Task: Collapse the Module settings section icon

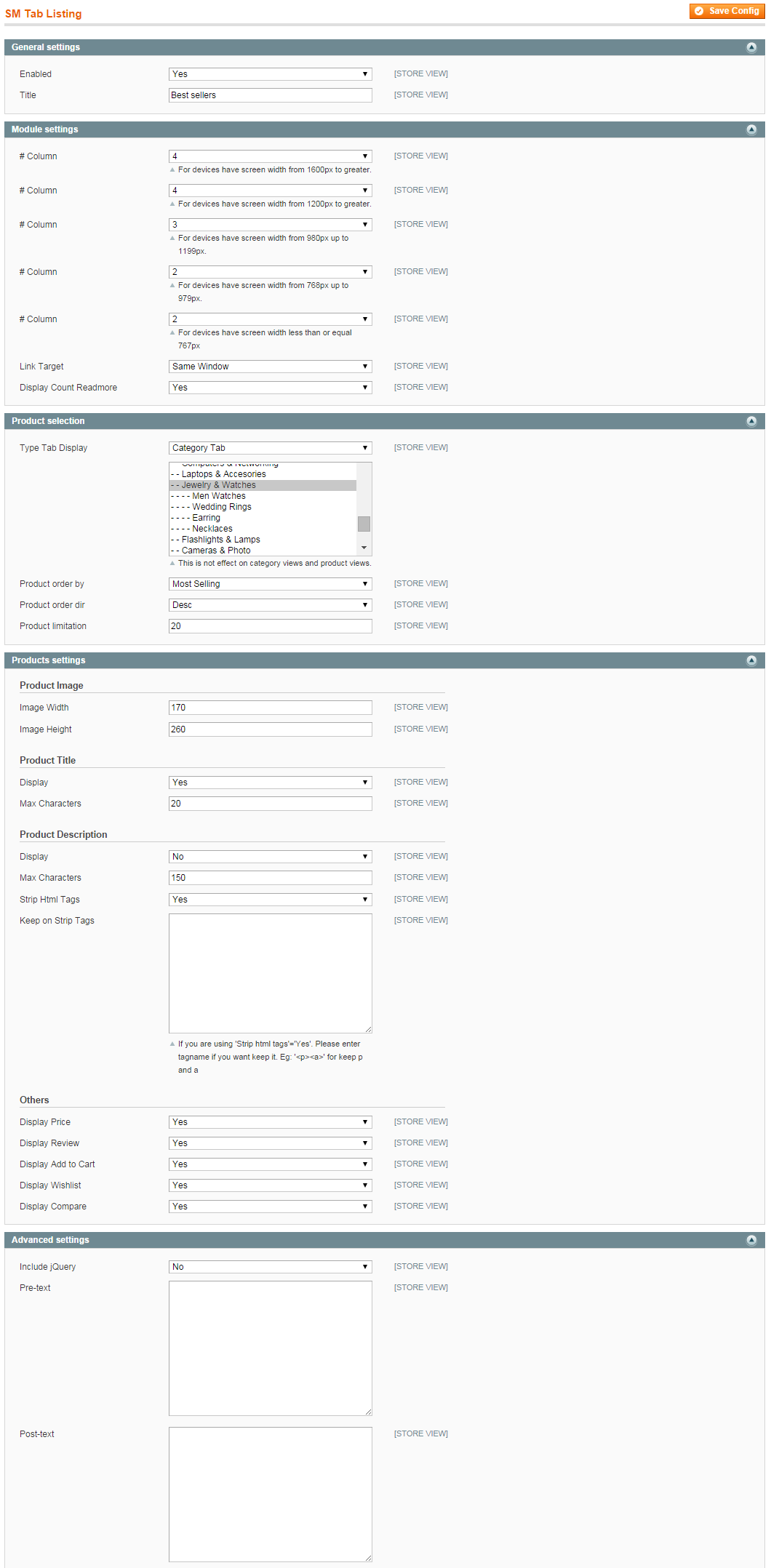Action: coord(751,129)
